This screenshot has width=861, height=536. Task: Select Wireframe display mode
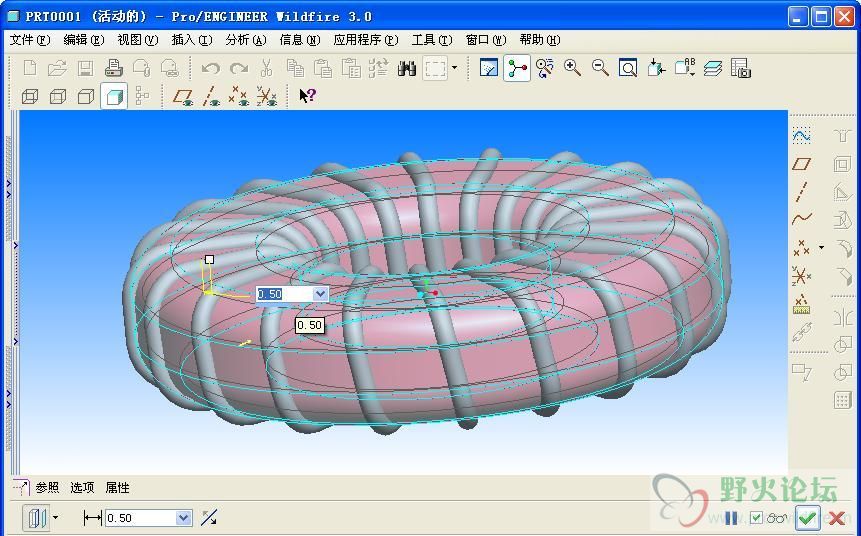point(30,97)
